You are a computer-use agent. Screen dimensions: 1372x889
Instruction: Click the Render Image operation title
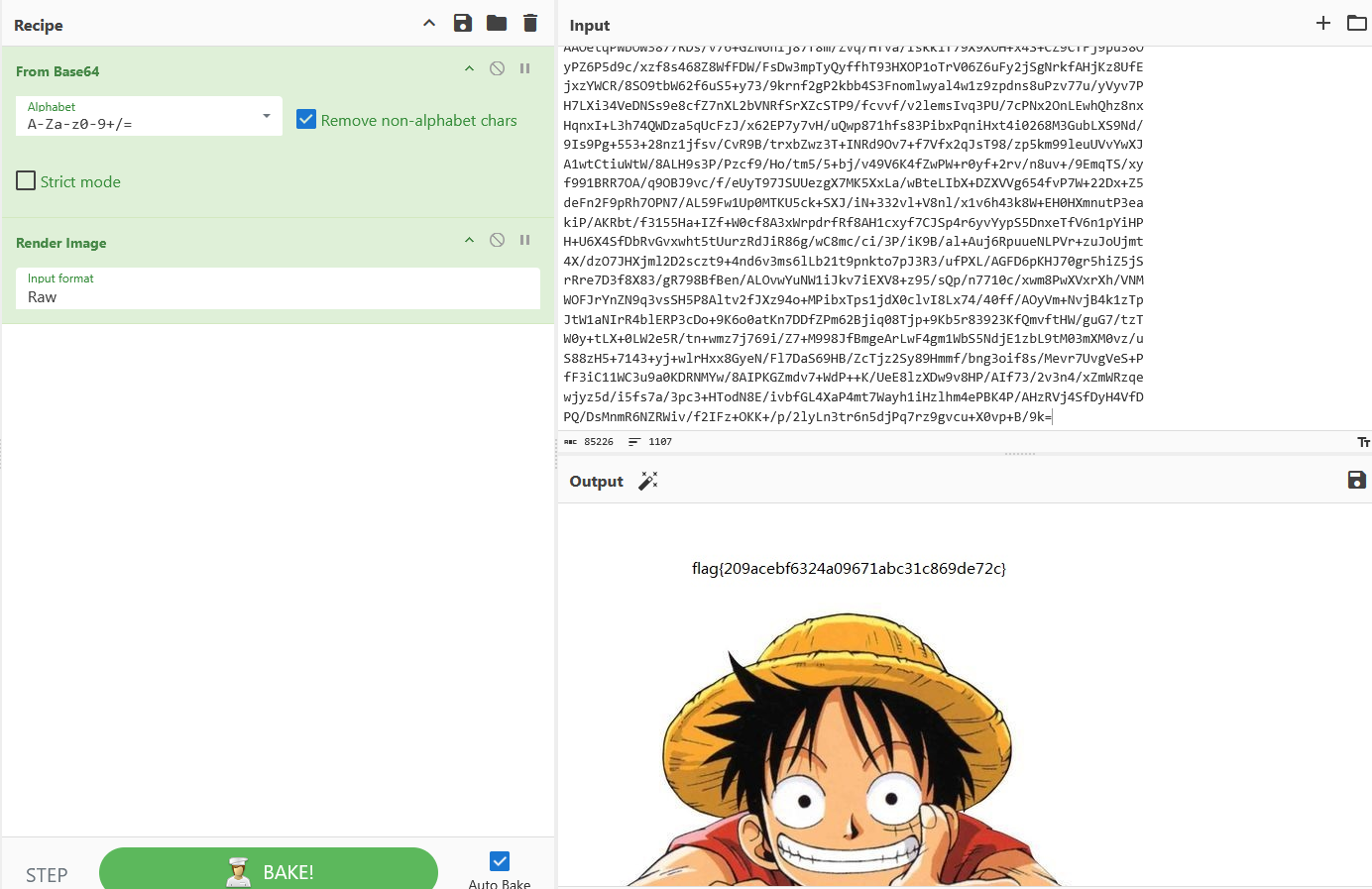click(x=60, y=243)
